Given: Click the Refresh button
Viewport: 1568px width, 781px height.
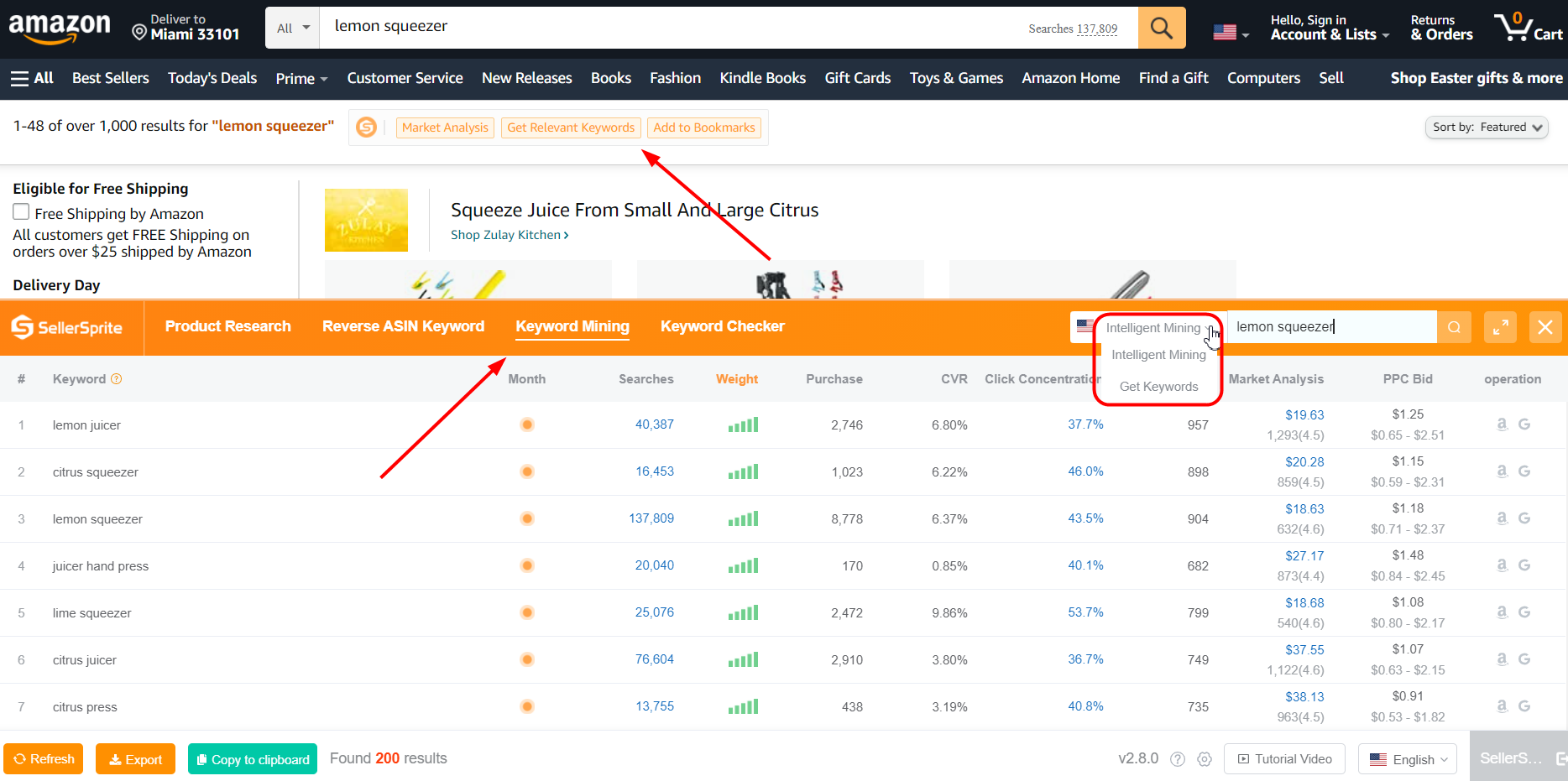Looking at the screenshot, I should (44, 759).
